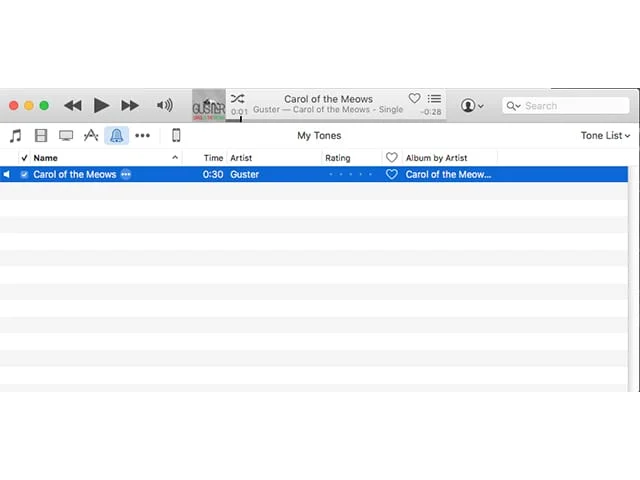Switch to the Movies library icon
640x480 pixels.
tap(41, 136)
